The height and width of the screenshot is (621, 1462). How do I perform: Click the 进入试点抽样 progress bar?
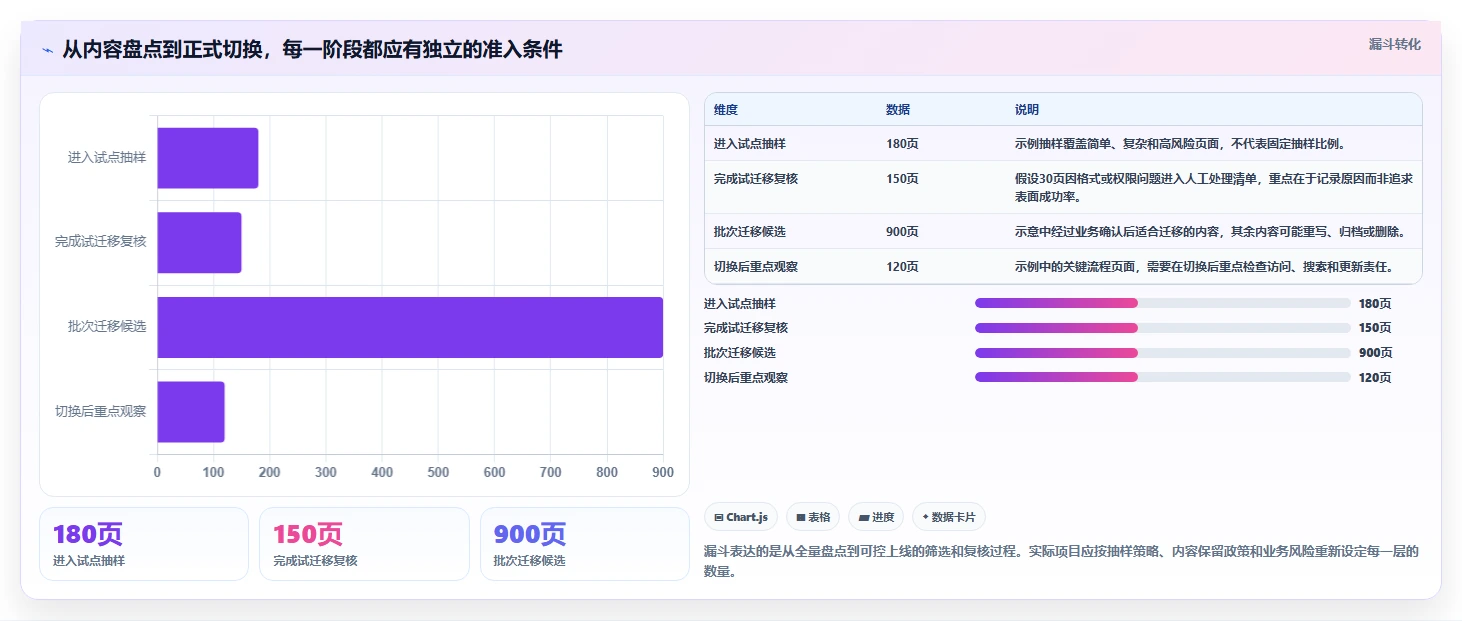click(1162, 303)
